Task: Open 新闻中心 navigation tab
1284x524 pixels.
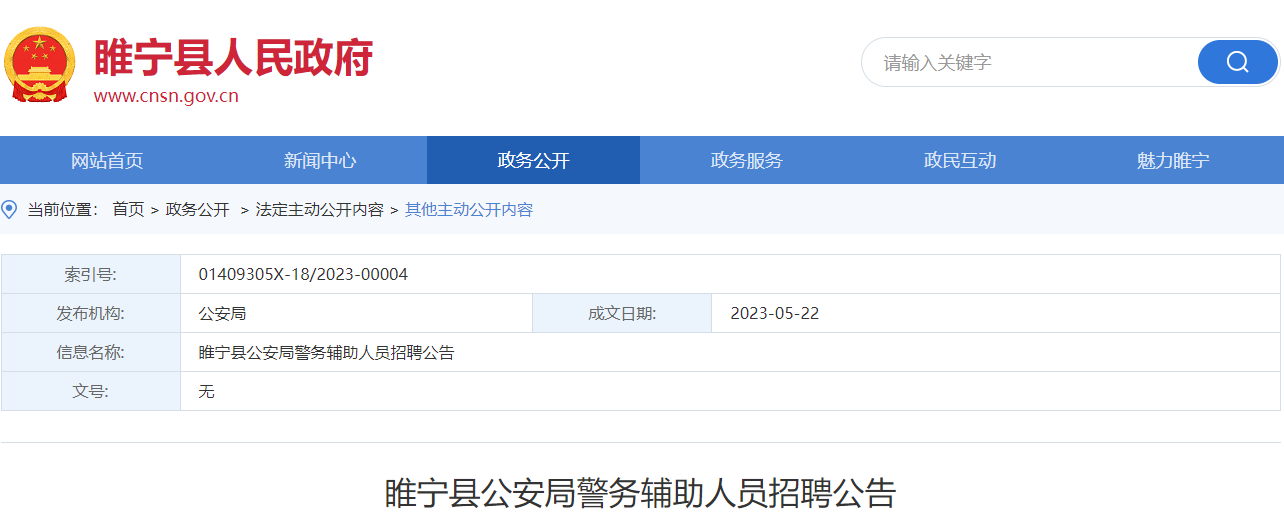Action: (320, 160)
